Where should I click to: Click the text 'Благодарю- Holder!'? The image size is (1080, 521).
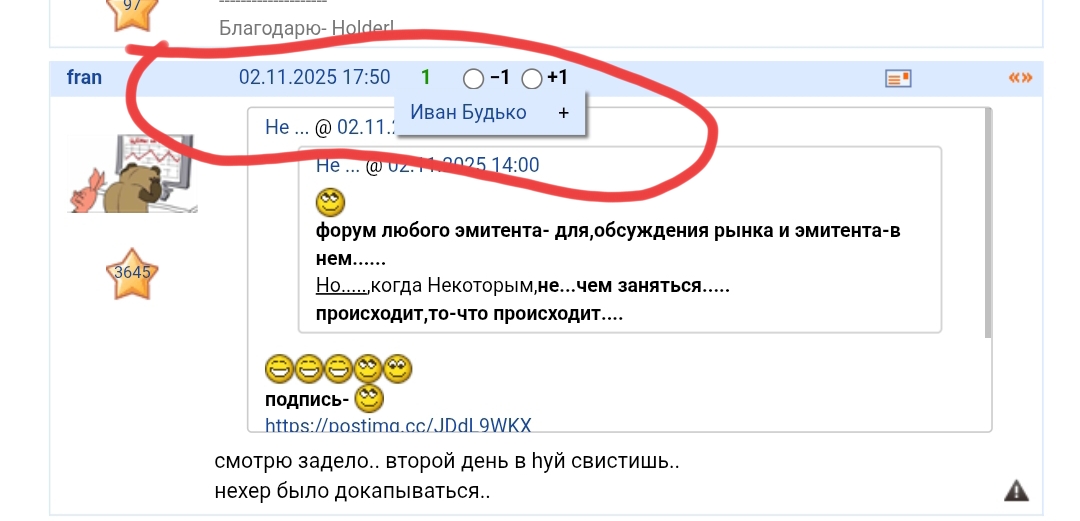coord(307,28)
